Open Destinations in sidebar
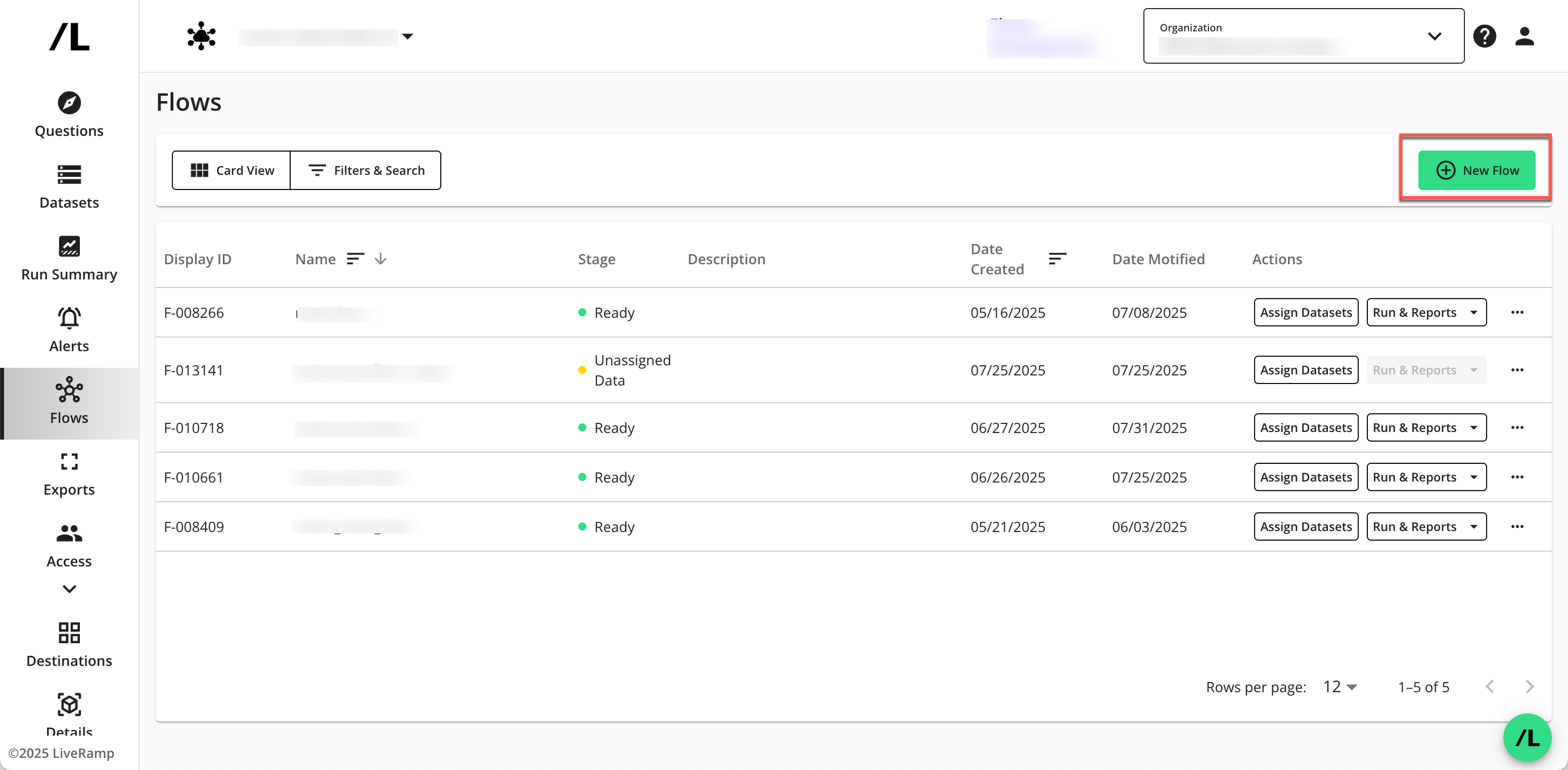The width and height of the screenshot is (1568, 770). (69, 644)
